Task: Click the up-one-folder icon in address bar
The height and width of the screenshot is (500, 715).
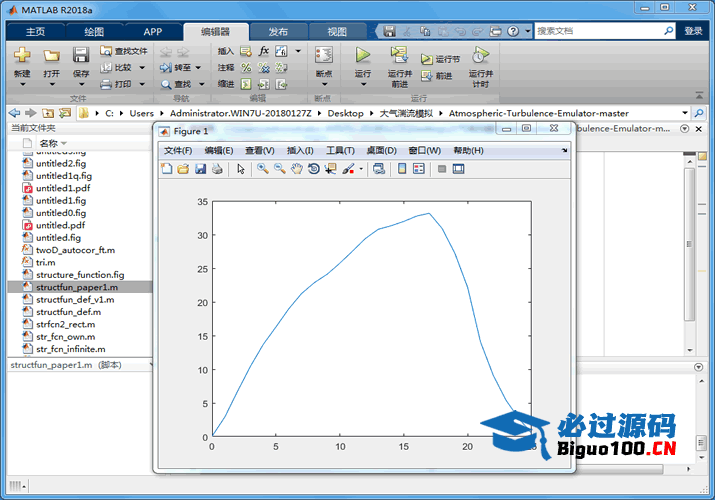Action: (48, 113)
